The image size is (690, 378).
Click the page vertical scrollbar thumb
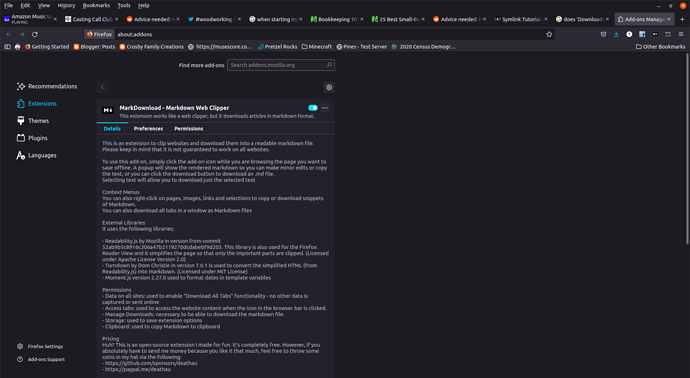tap(687, 149)
